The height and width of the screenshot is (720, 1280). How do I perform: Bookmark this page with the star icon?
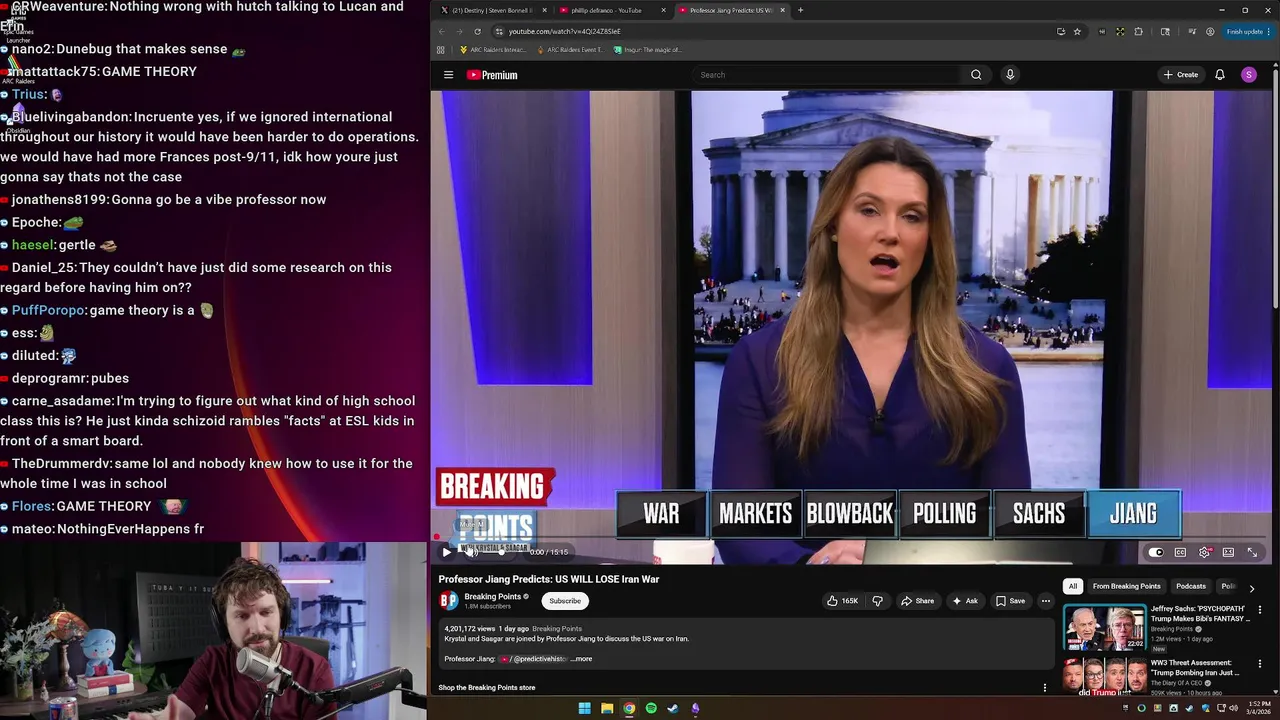1077,31
